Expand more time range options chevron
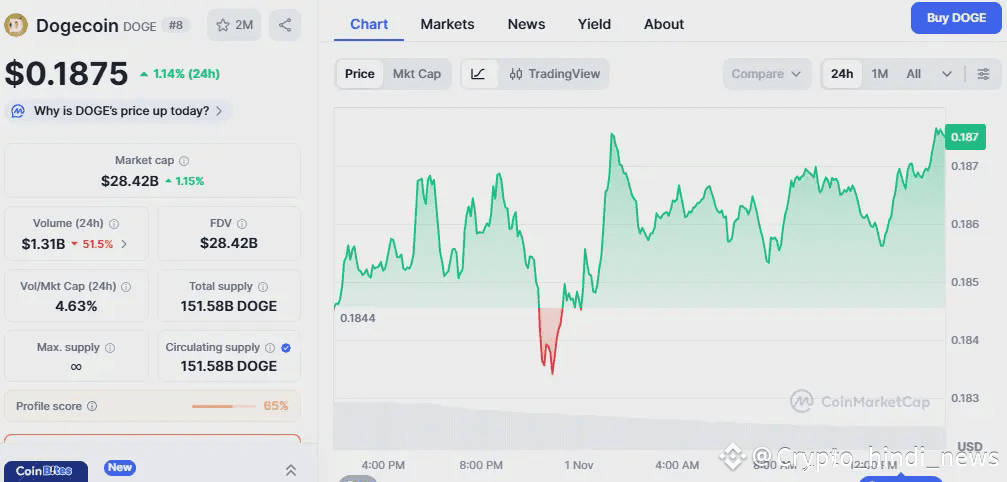This screenshot has width=1007, height=482. pyautogui.click(x=947, y=74)
